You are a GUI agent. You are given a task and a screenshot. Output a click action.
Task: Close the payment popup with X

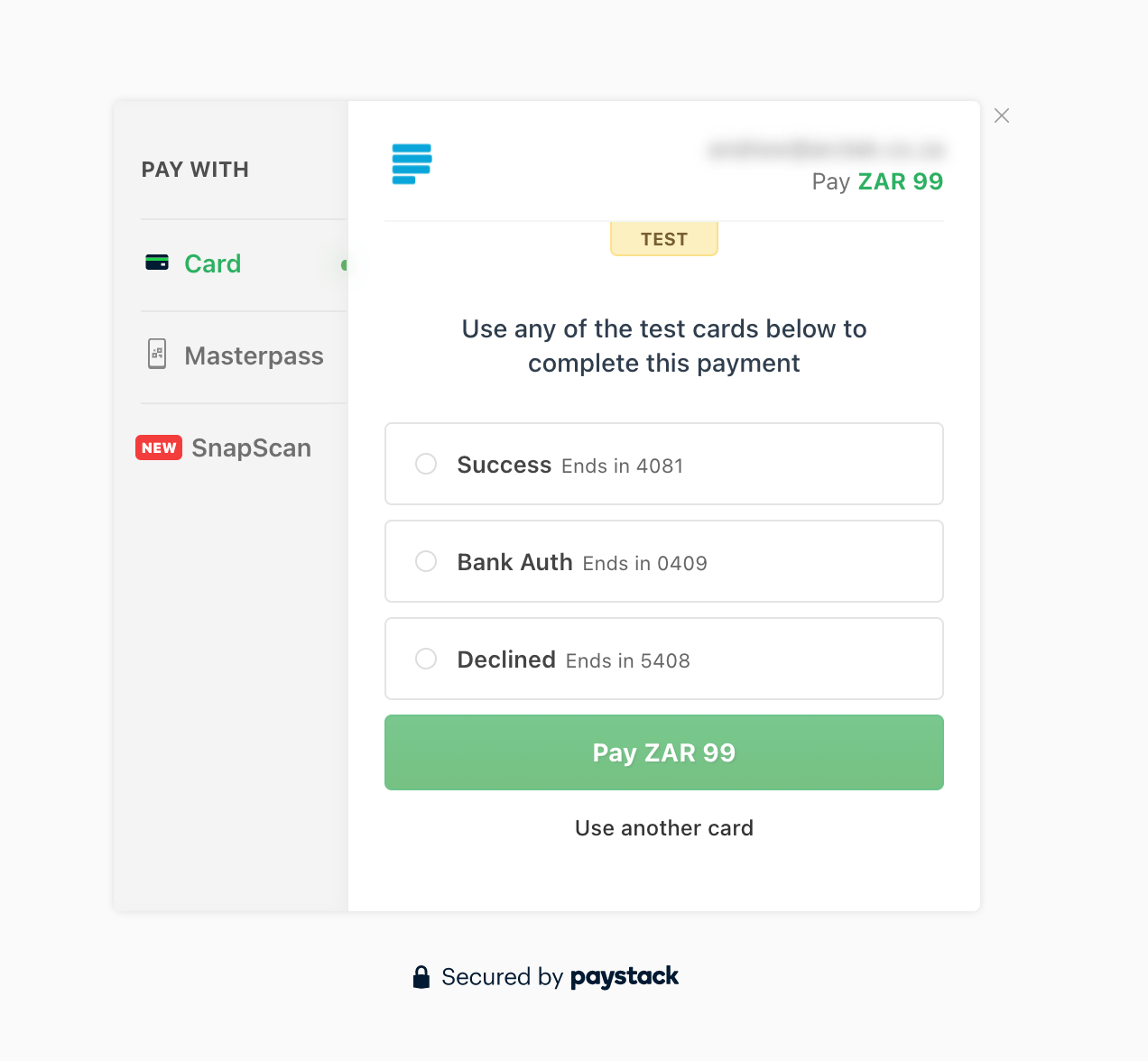point(1002,115)
